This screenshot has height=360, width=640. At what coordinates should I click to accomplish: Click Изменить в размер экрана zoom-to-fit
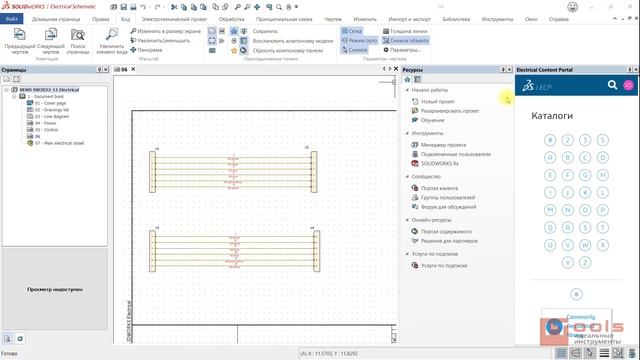click(165, 31)
